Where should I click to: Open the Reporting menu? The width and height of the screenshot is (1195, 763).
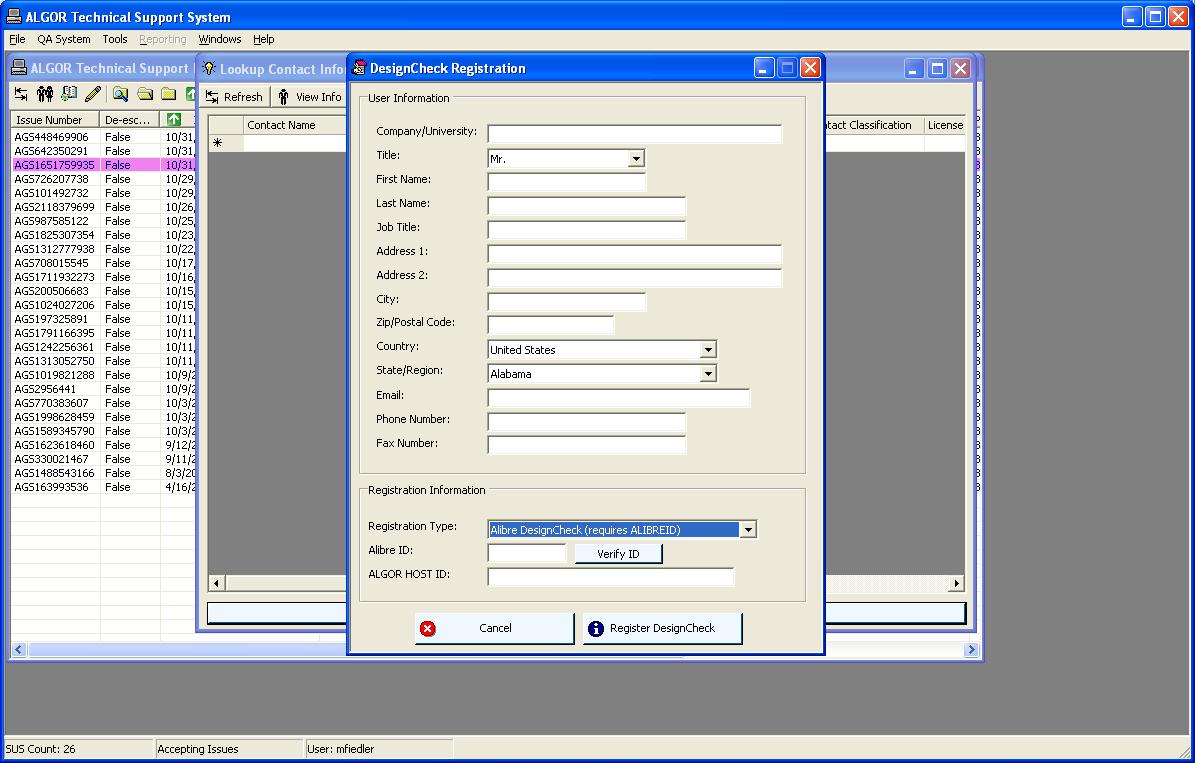(162, 39)
